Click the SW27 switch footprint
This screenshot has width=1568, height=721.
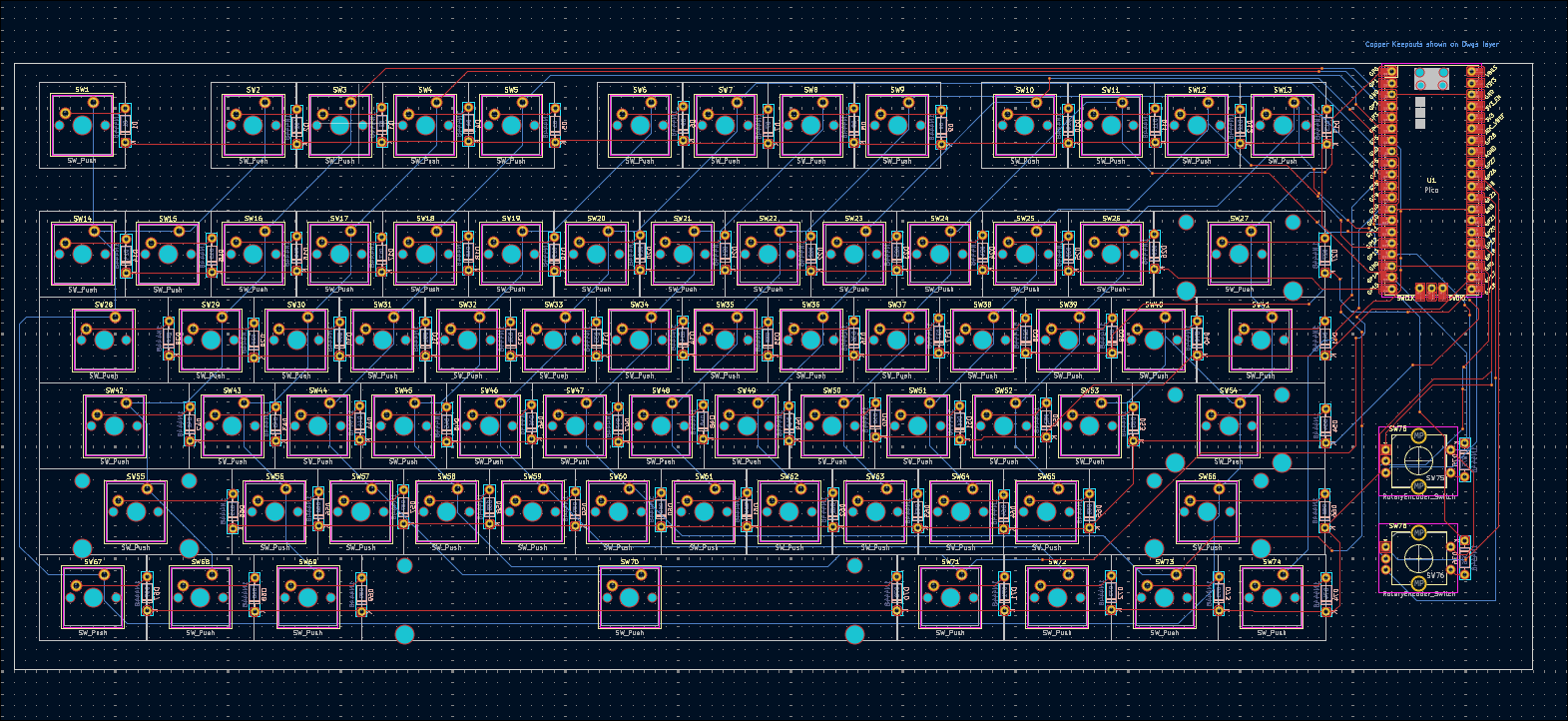tap(1239, 255)
